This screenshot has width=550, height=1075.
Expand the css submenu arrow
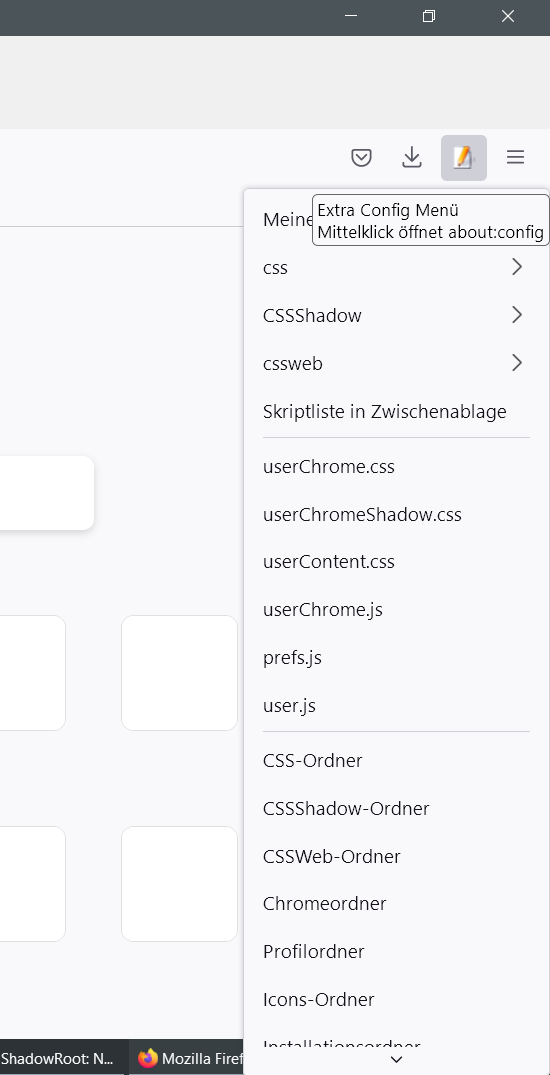coord(517,267)
